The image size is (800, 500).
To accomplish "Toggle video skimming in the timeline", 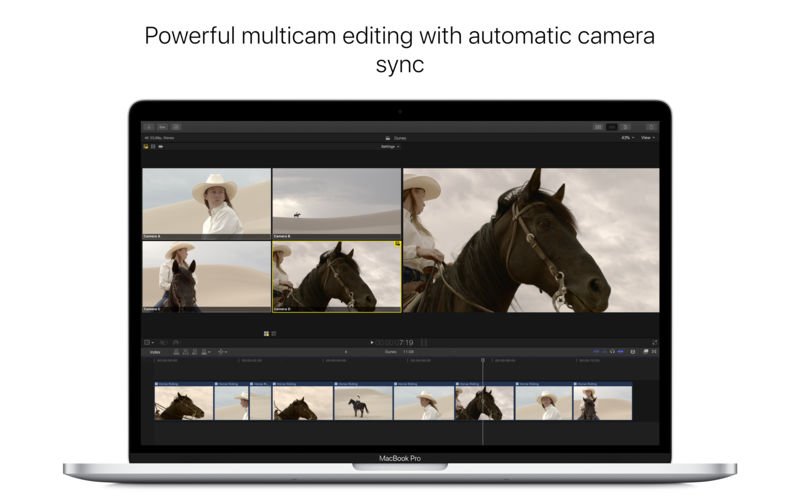I will [596, 352].
